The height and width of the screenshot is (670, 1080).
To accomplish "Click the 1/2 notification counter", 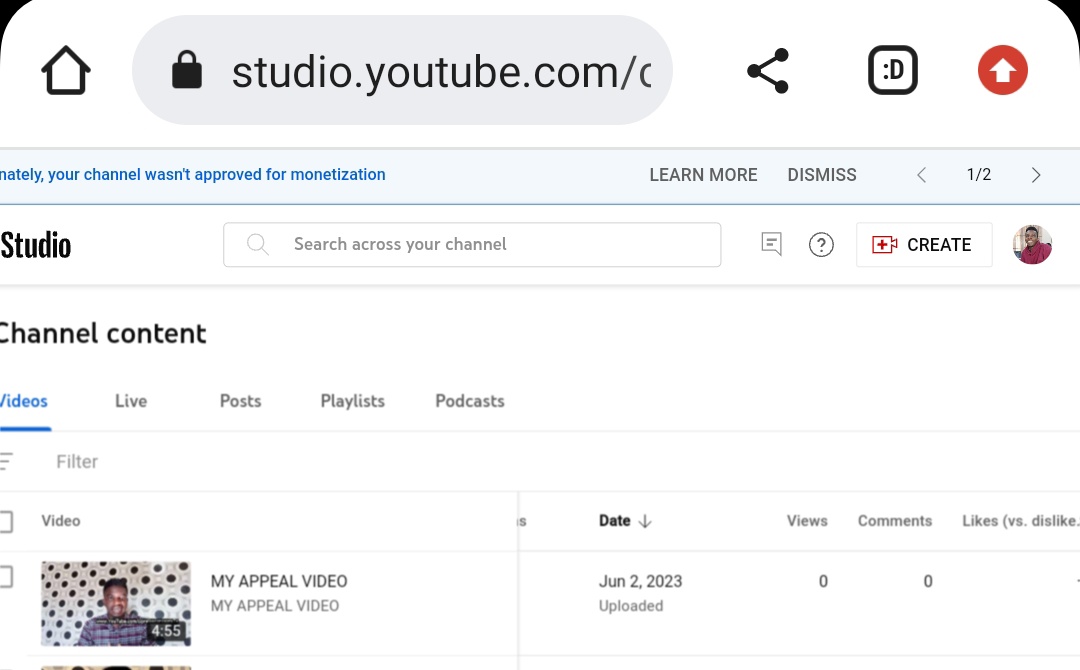I will click(x=979, y=175).
